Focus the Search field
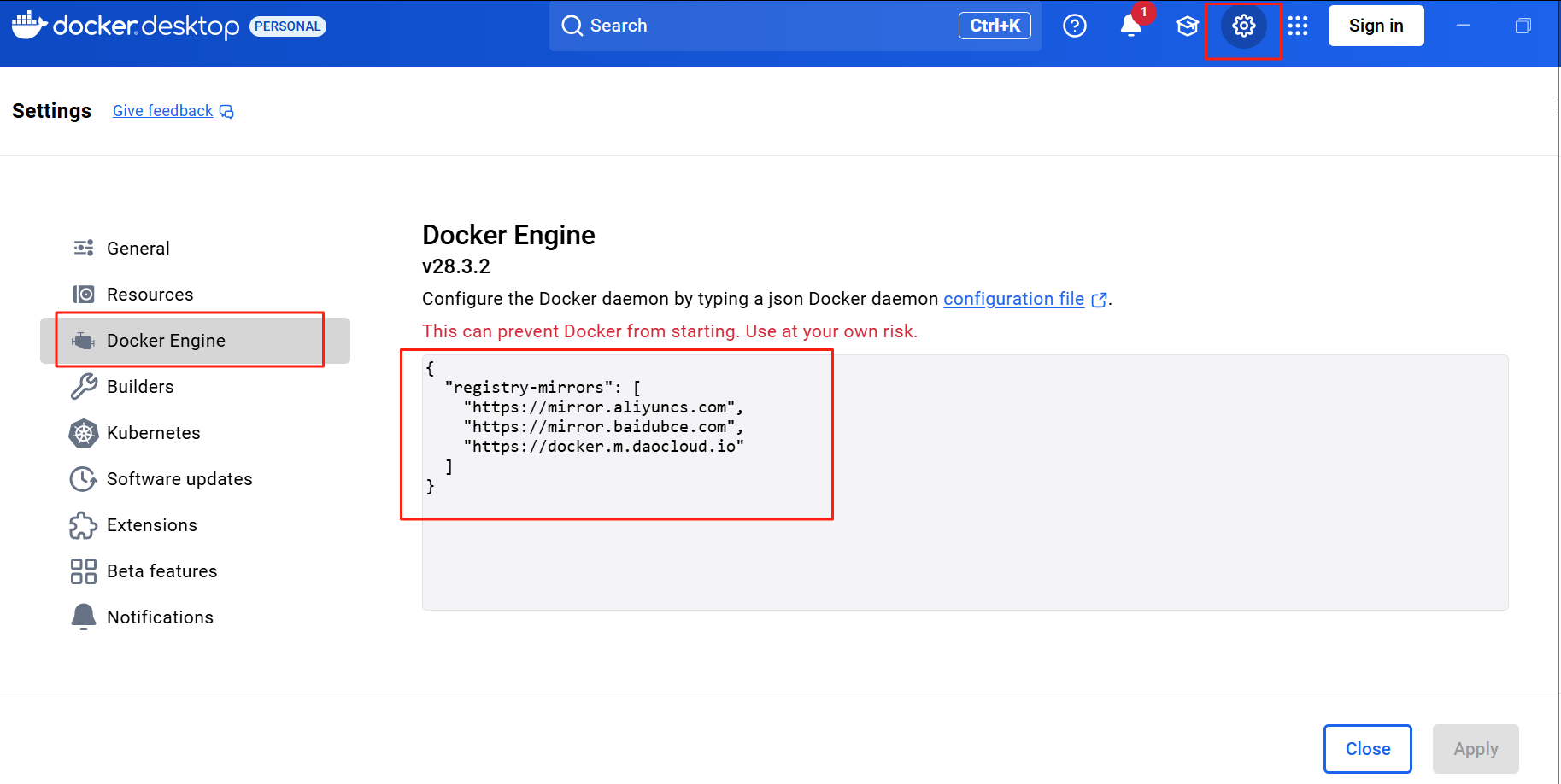Image resolution: width=1561 pixels, height=784 pixels. [795, 26]
